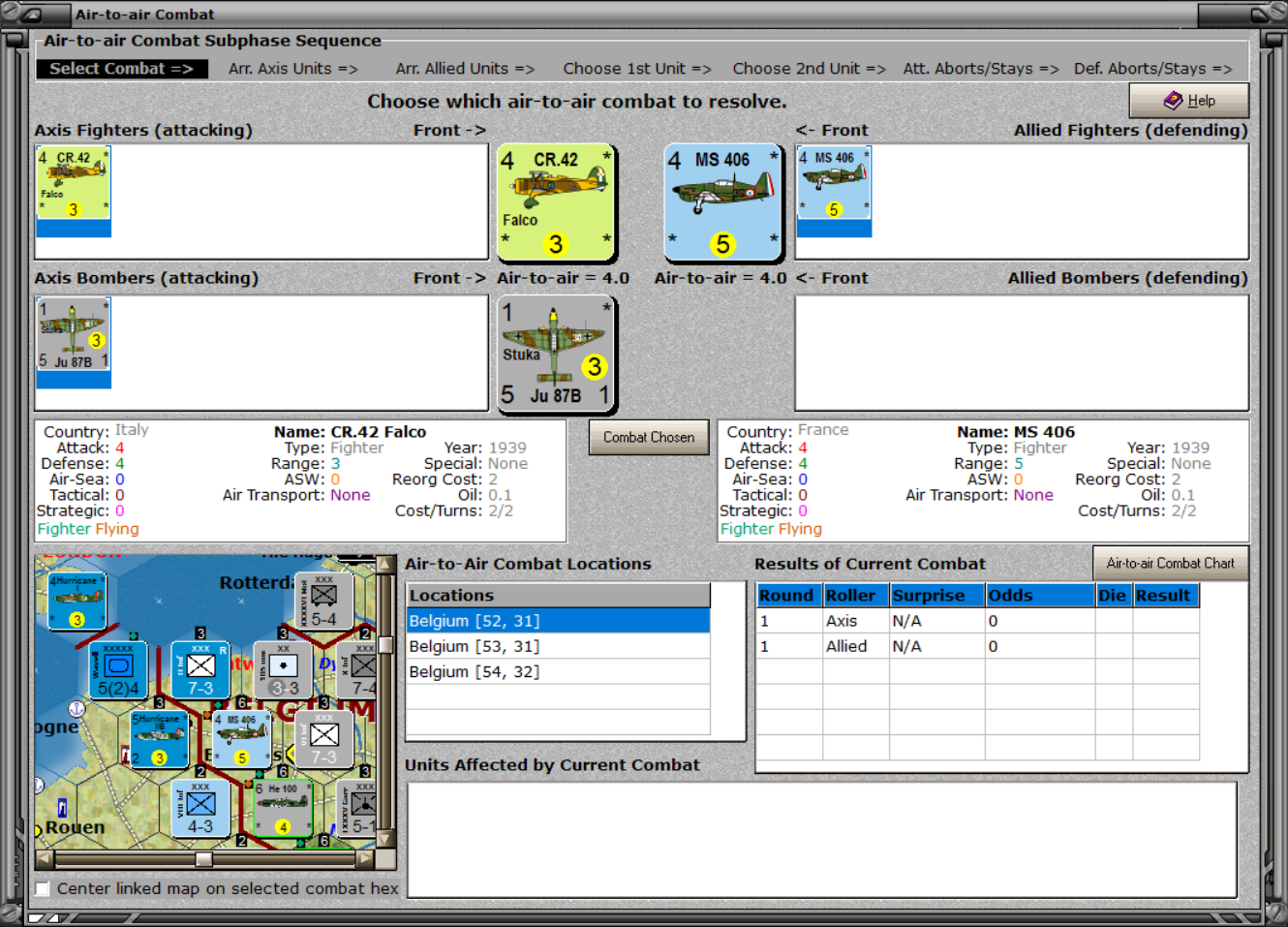This screenshot has width=1288, height=927.
Task: Click the large MS 406 front fighter counter
Action: pos(722,202)
